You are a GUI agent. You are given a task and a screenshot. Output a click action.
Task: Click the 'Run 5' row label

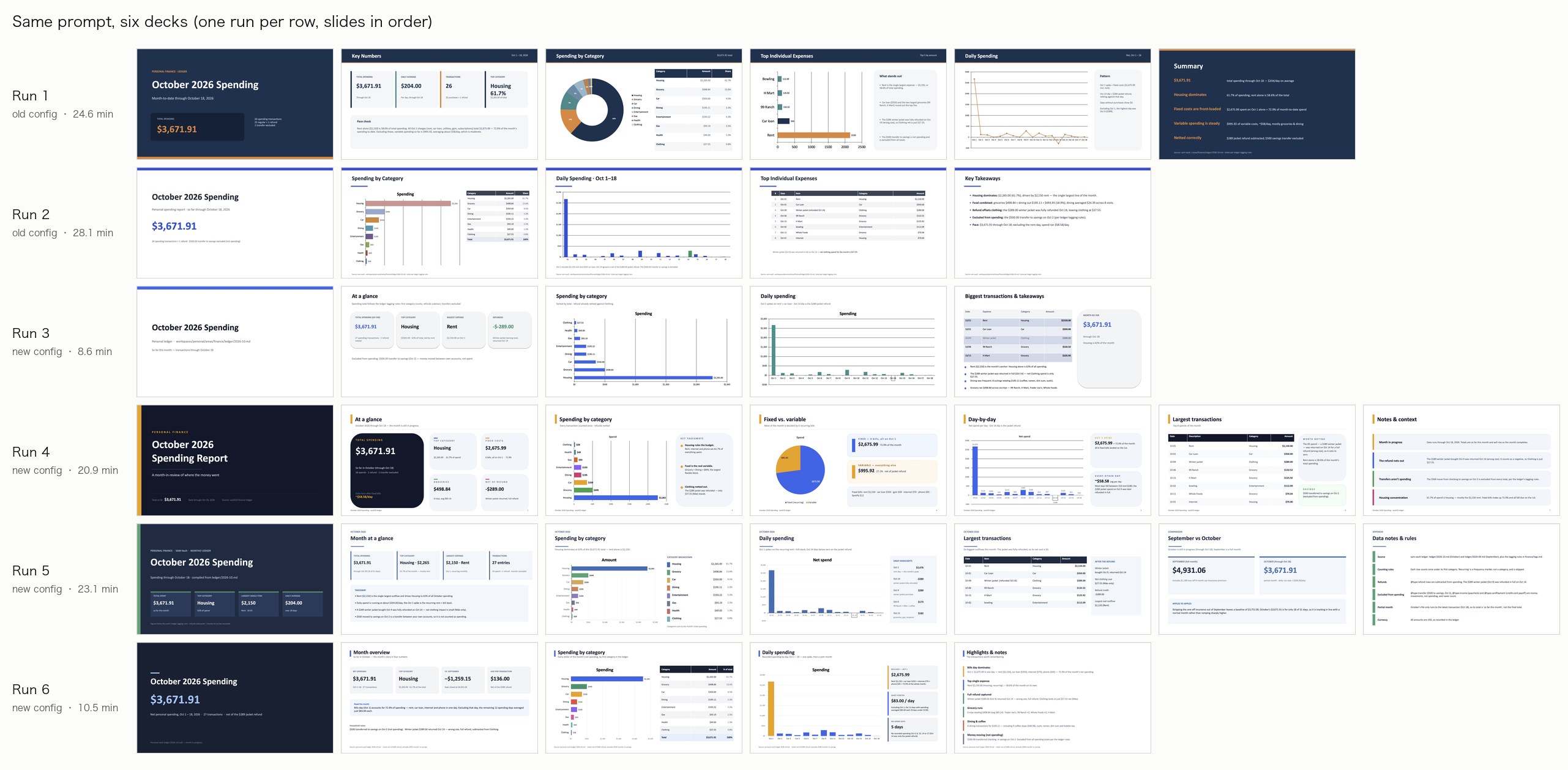pos(31,571)
